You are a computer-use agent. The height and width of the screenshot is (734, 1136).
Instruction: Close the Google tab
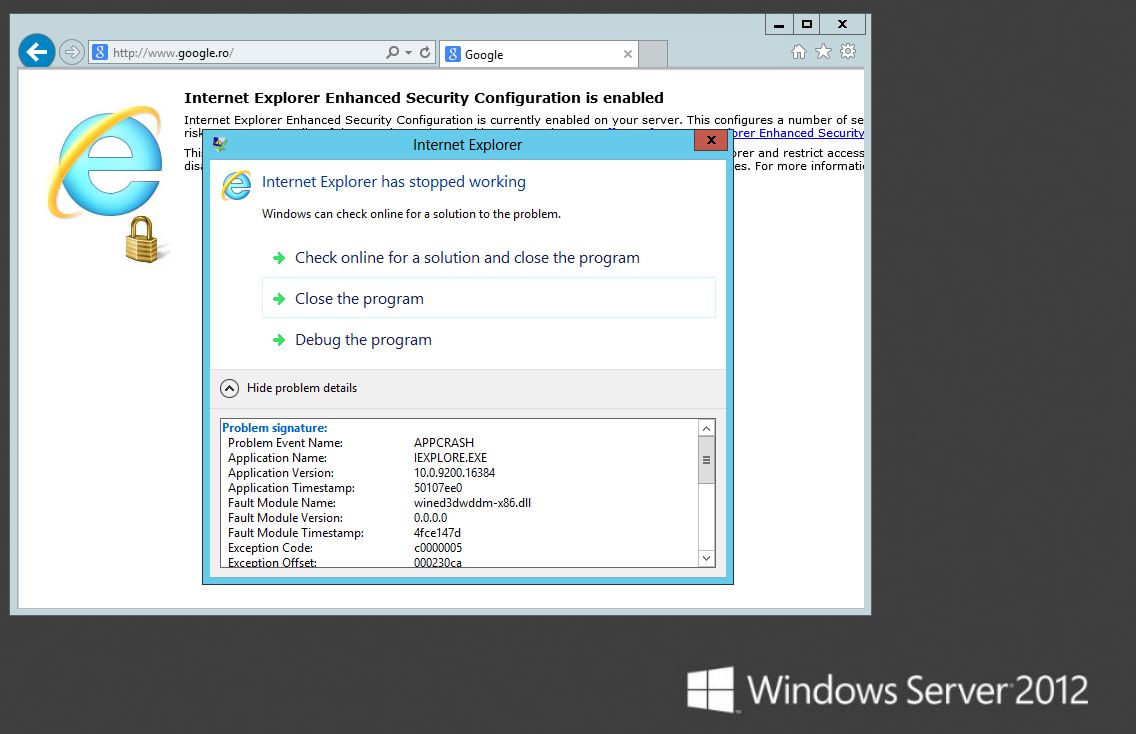(627, 54)
